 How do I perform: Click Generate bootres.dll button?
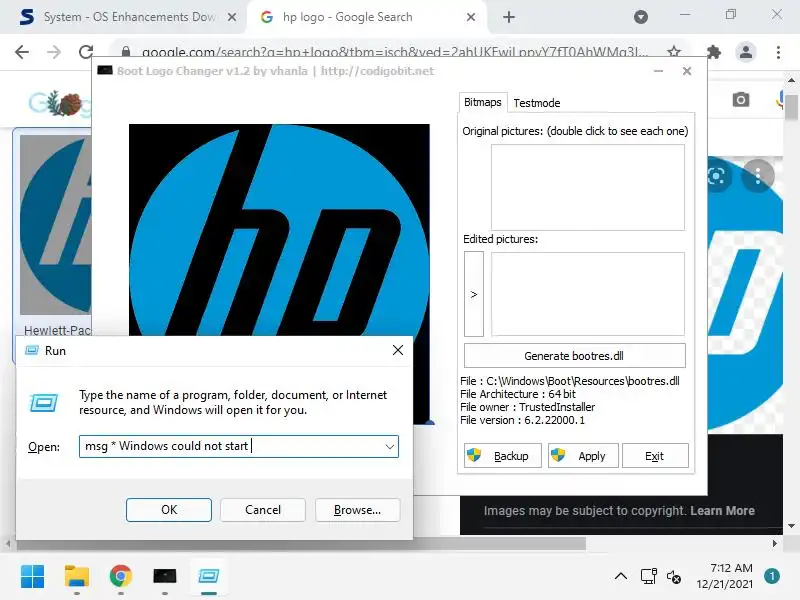click(574, 356)
